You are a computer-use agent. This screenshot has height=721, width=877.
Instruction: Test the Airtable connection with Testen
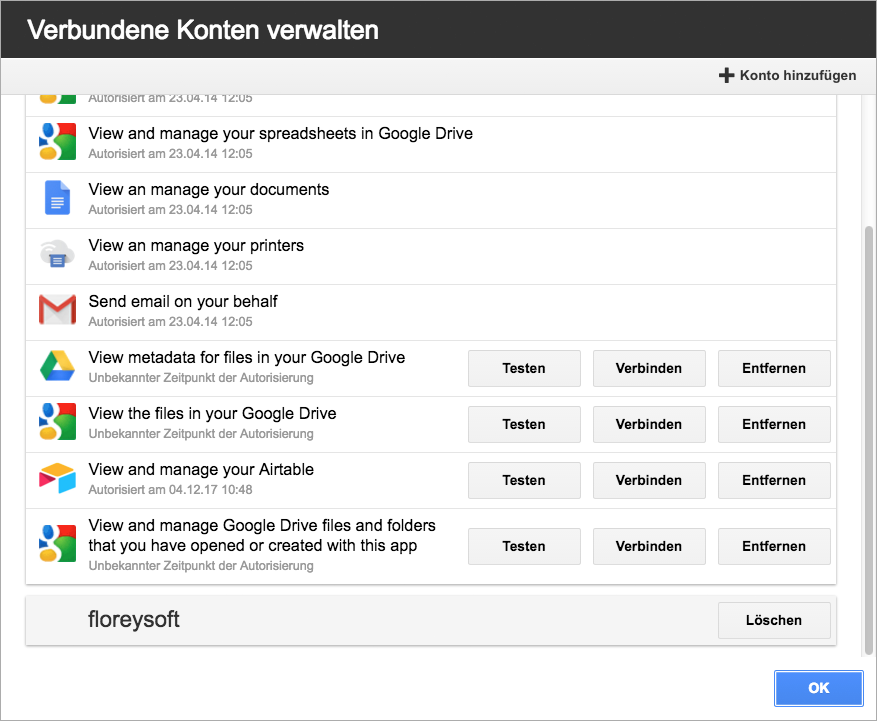(524, 480)
